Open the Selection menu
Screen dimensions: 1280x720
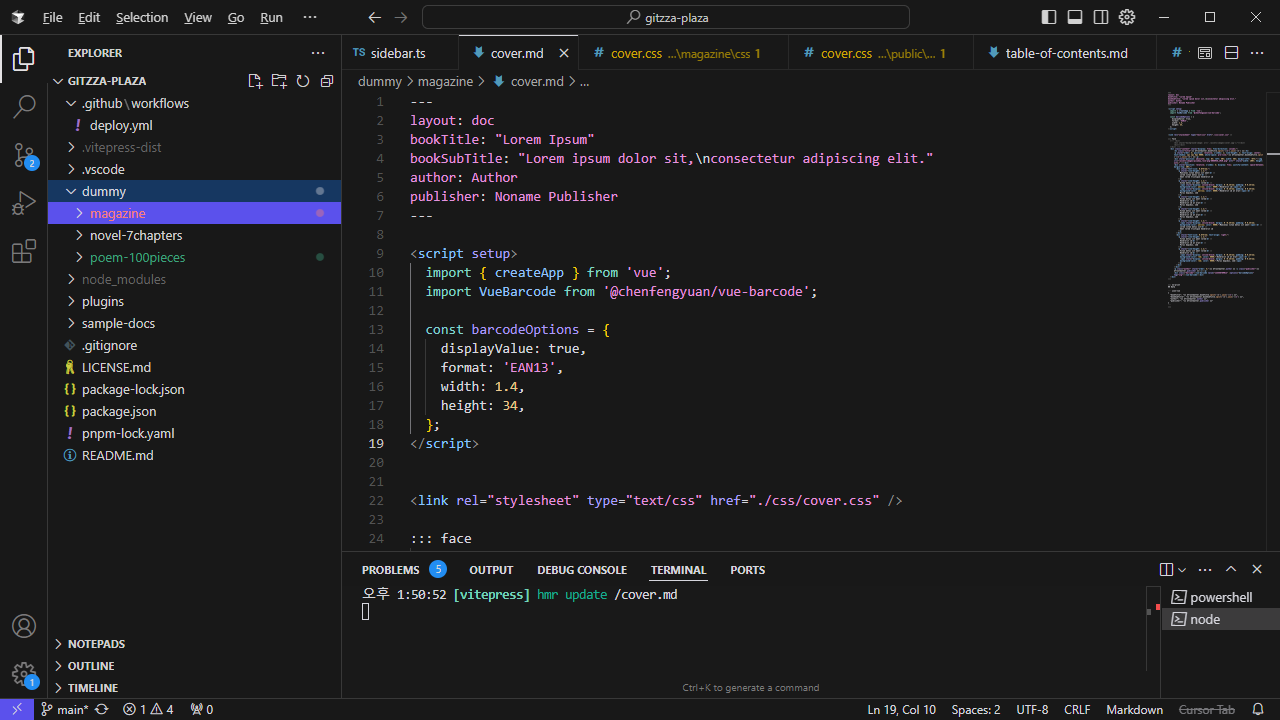(x=142, y=18)
